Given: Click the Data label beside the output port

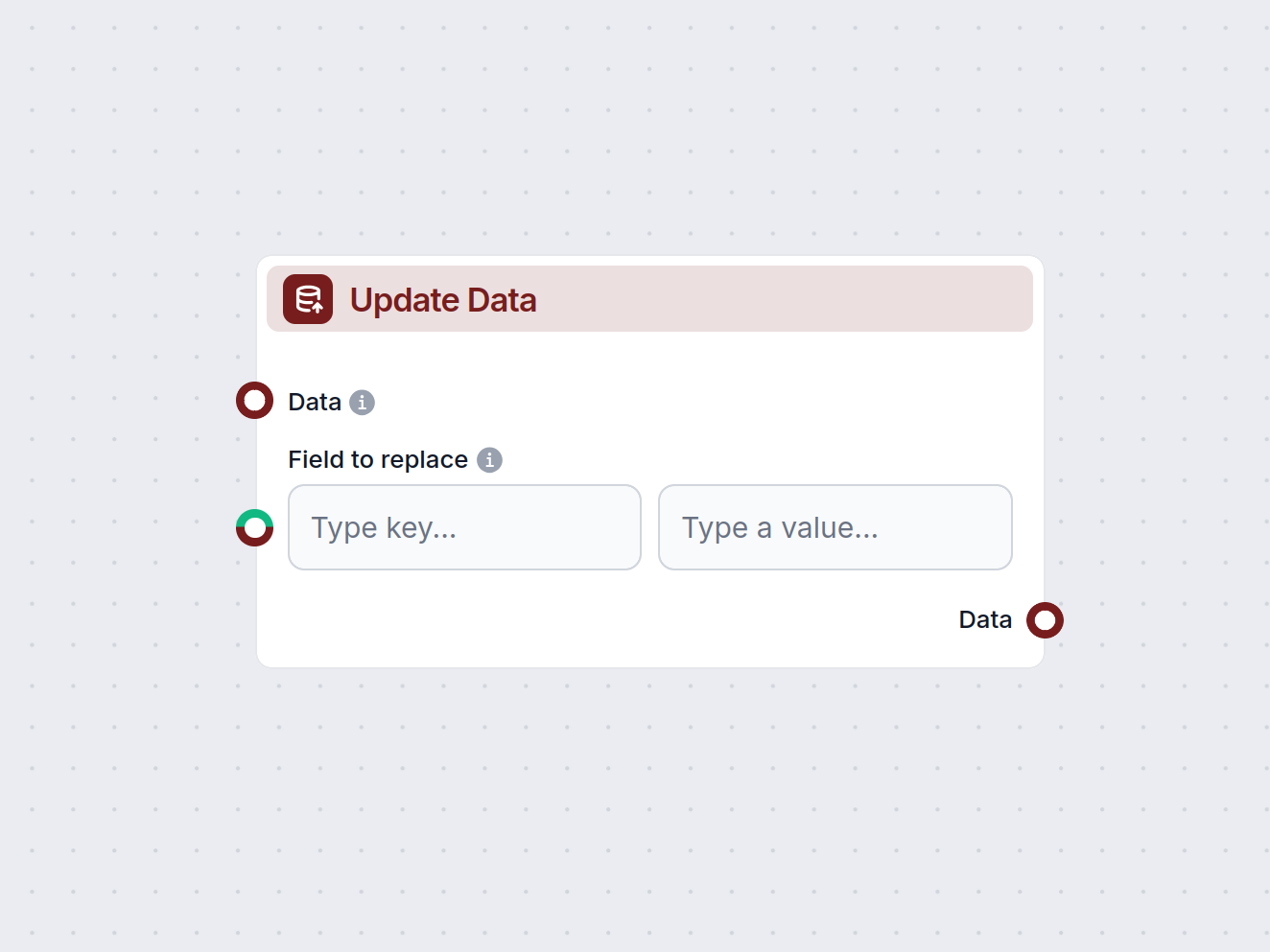Looking at the screenshot, I should click(985, 619).
